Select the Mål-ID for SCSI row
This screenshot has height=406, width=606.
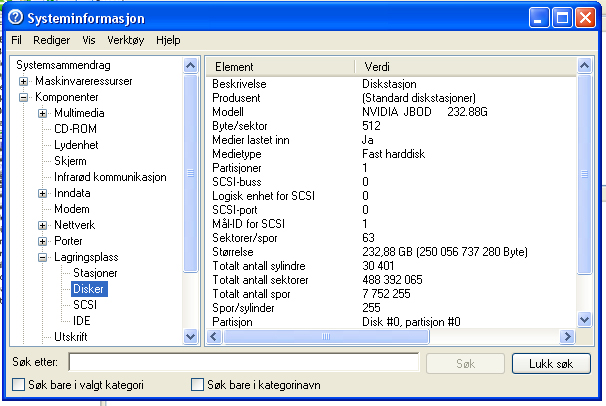coord(391,224)
